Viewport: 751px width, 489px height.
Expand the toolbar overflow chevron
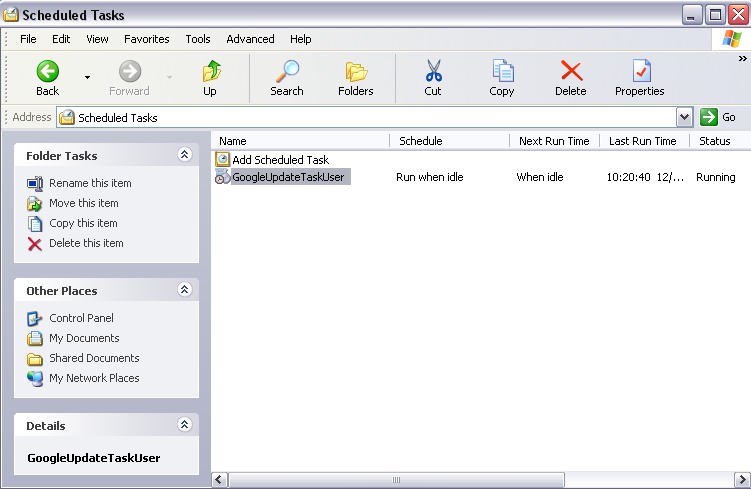click(742, 58)
